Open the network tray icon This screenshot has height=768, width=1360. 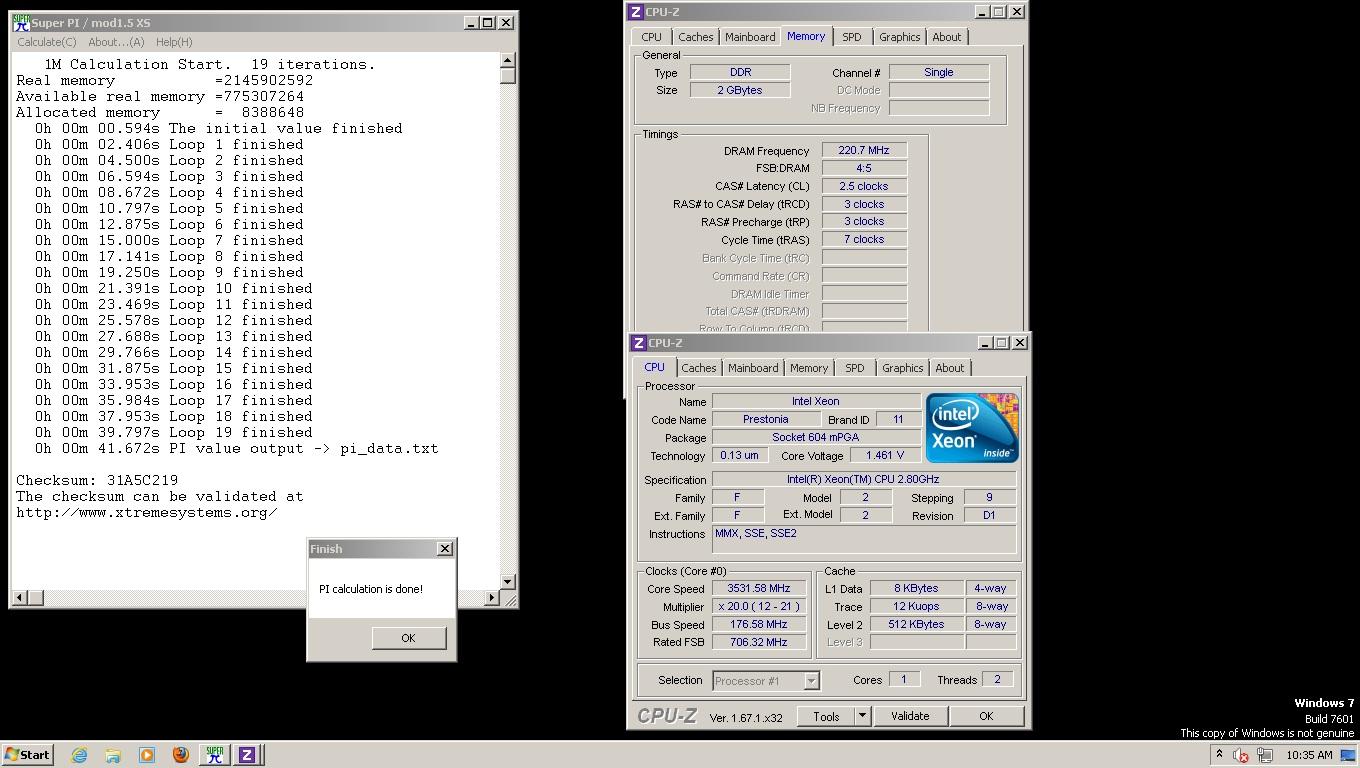coord(1265,755)
